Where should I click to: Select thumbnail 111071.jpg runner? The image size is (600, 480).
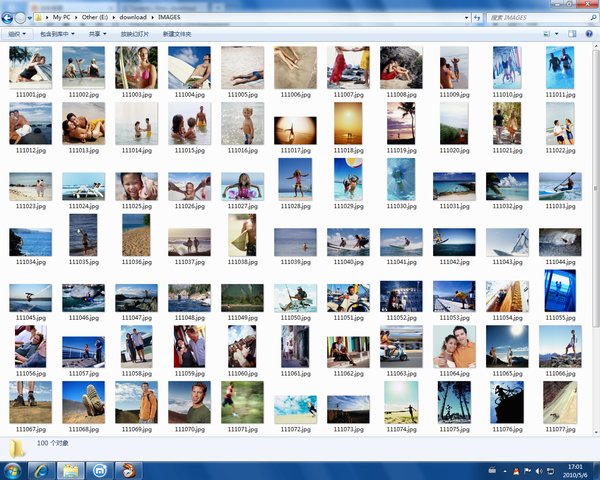click(242, 402)
